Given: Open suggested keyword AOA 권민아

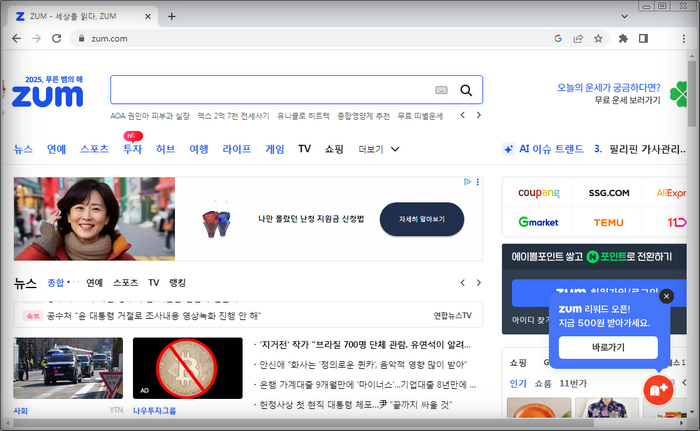Looking at the screenshot, I should pyautogui.click(x=150, y=116).
